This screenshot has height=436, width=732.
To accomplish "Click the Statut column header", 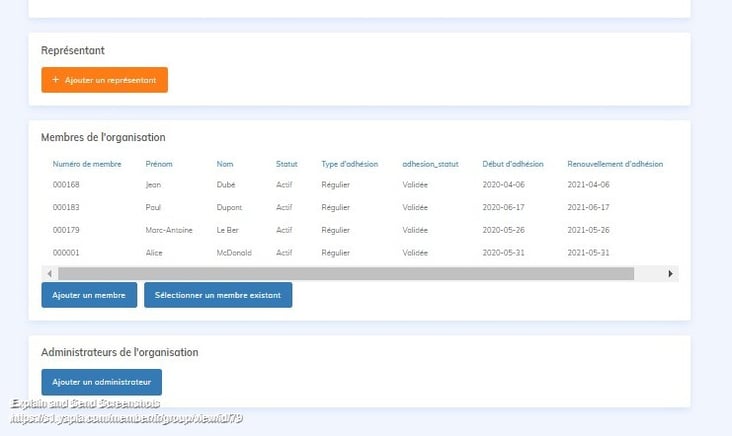I will coord(287,164).
